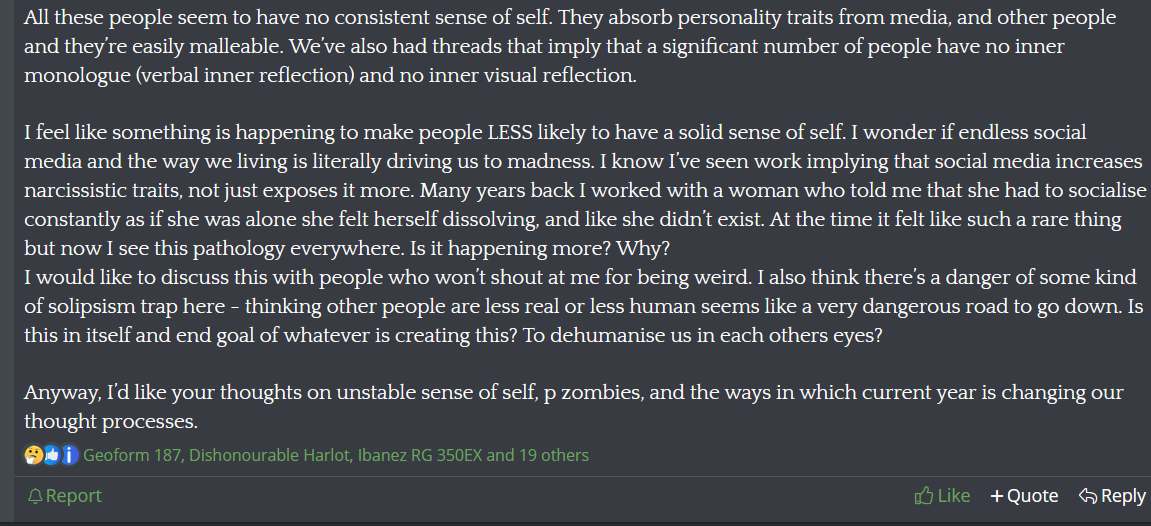This screenshot has width=1151, height=526.
Task: Click the curved arrow Reply icon
Action: click(x=1088, y=496)
